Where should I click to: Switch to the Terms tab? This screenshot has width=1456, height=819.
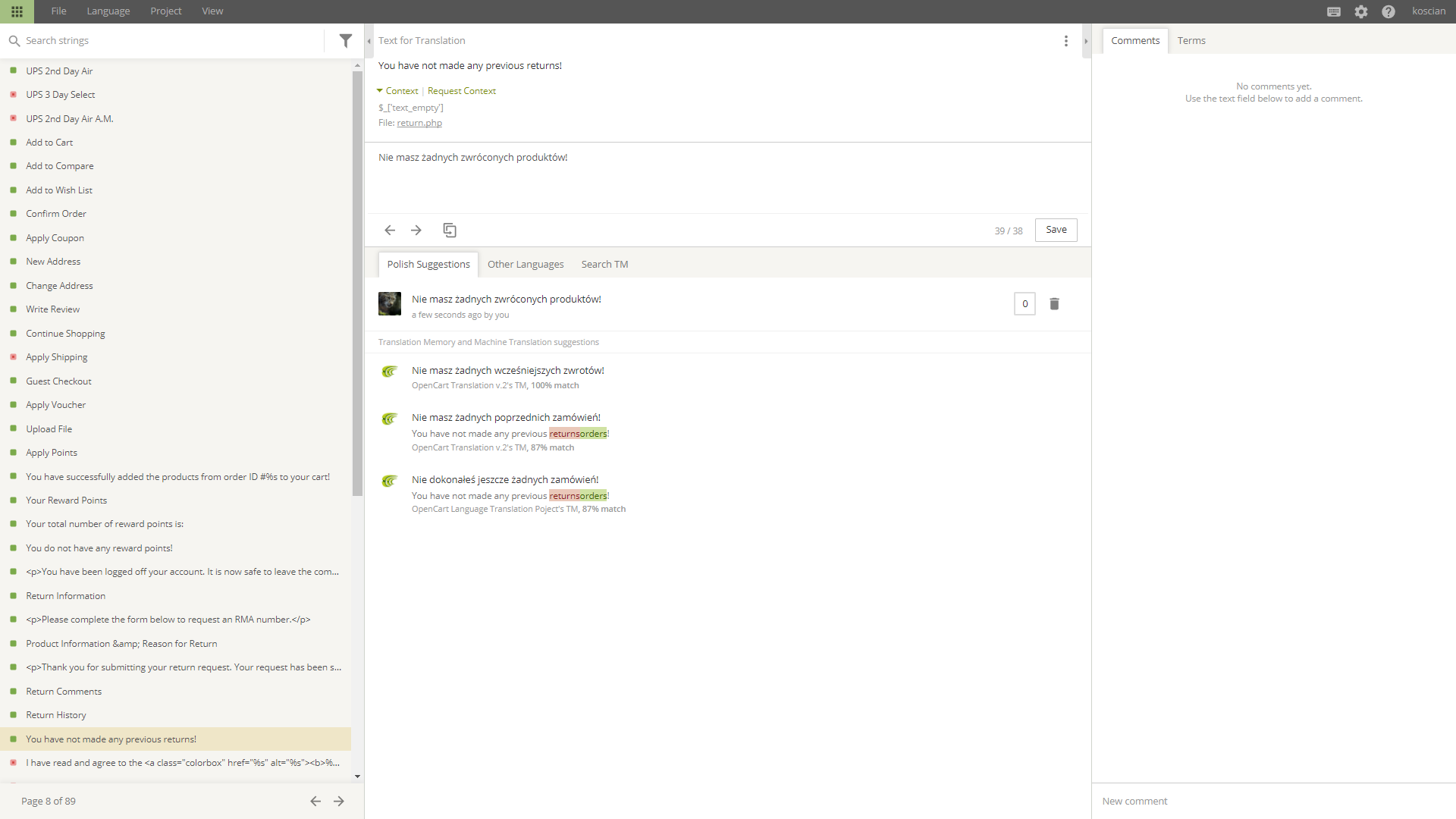tap(1191, 41)
